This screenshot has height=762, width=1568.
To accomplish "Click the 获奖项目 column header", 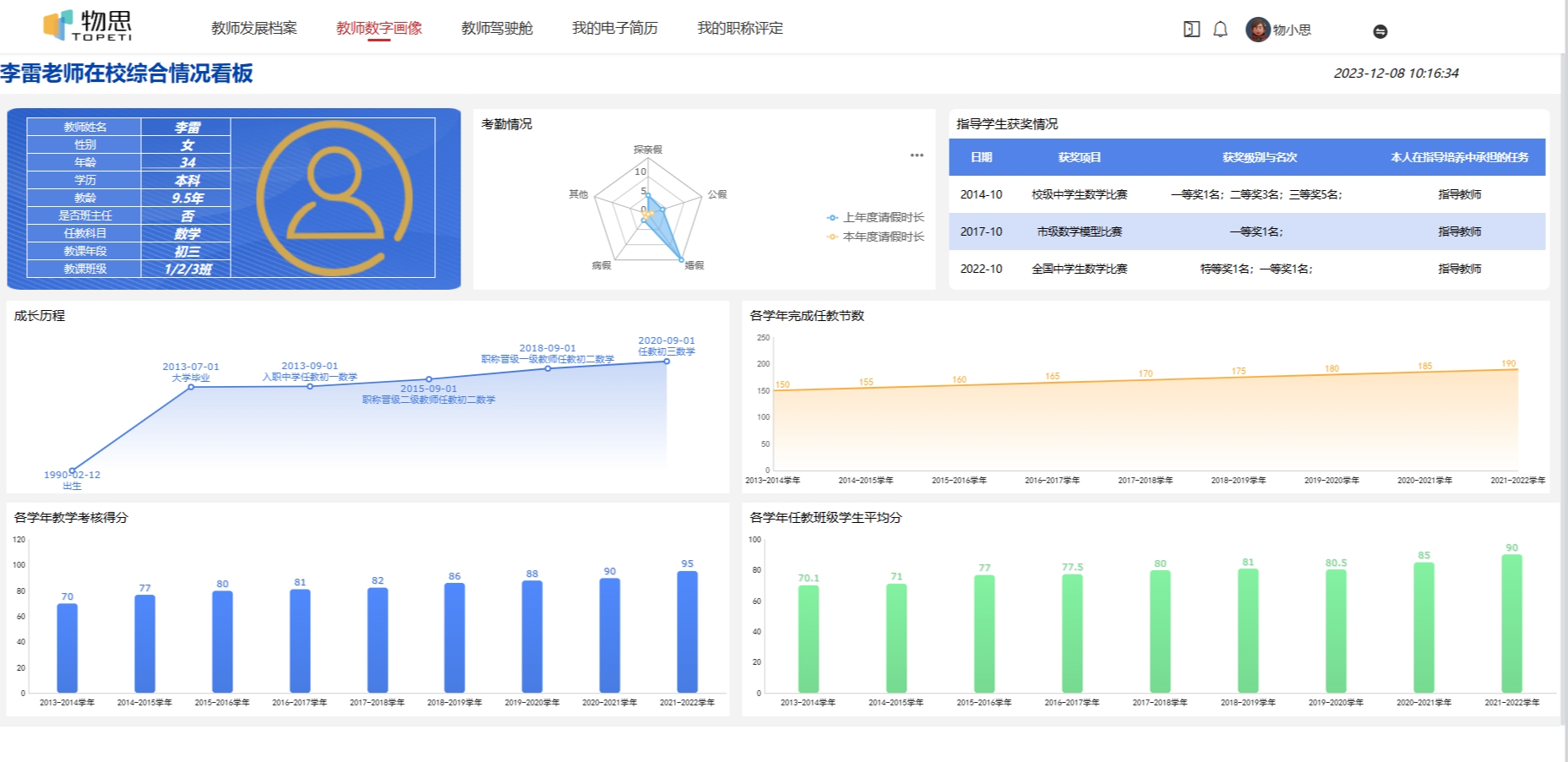I will coord(1080,157).
